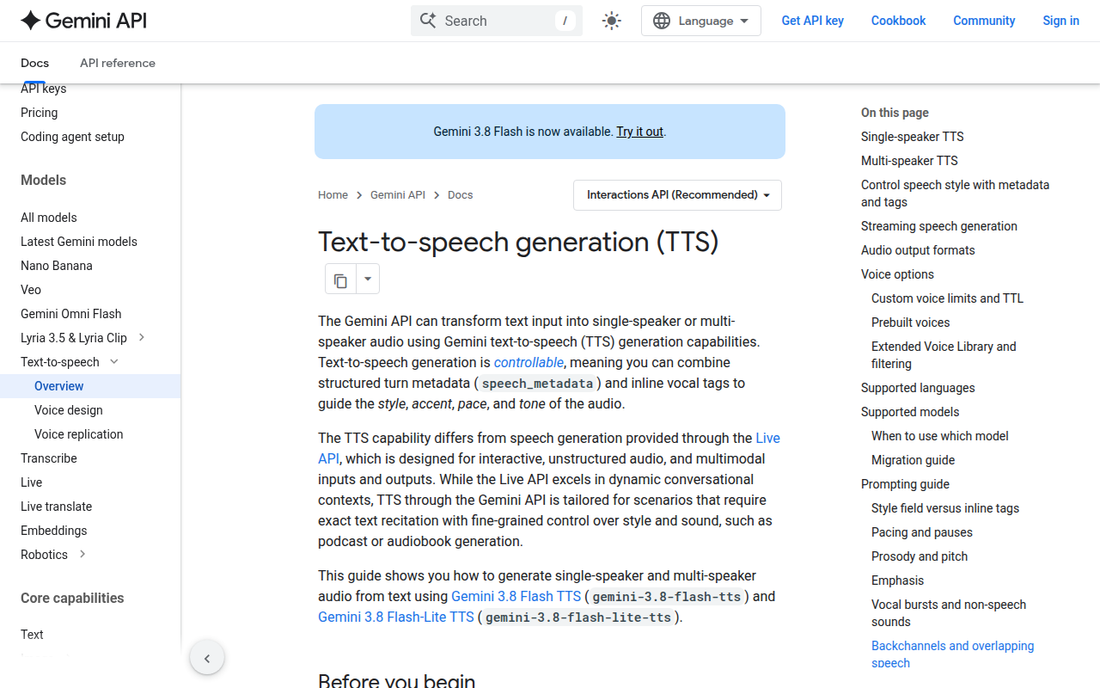Click the controllable link
The width and height of the screenshot is (1100, 688).
click(x=528, y=363)
